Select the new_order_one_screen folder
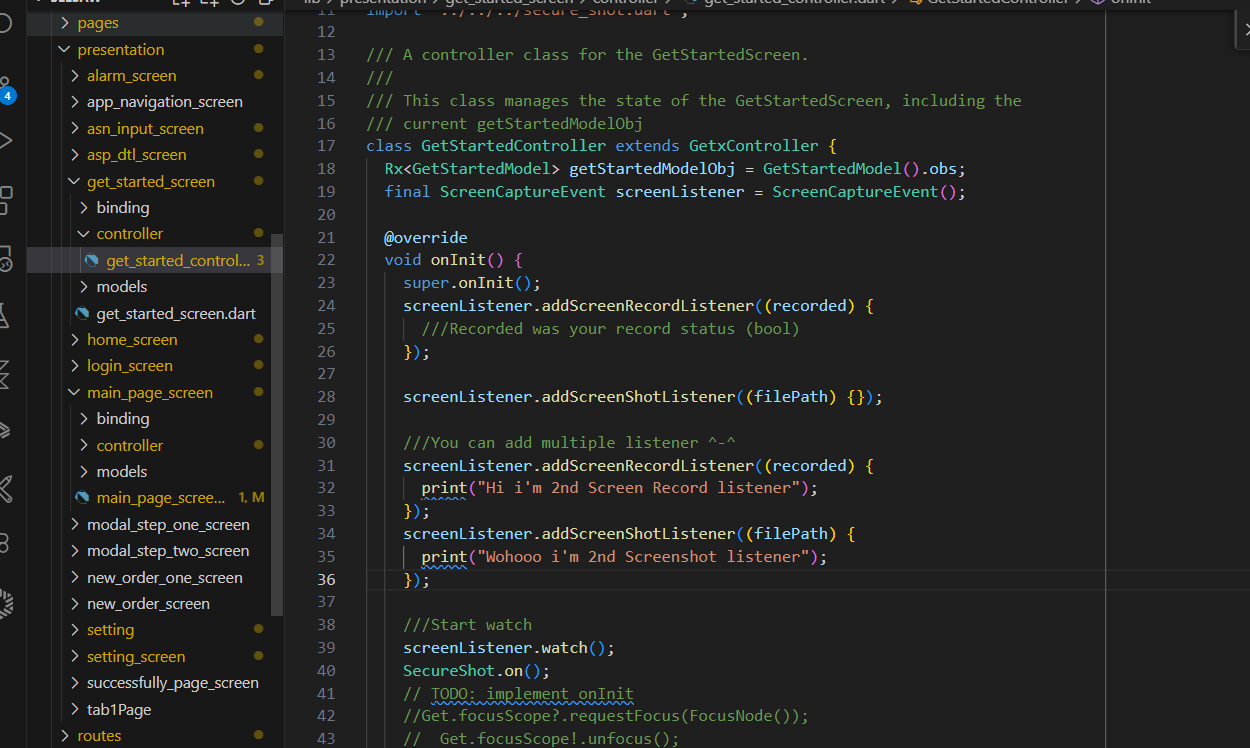 click(x=165, y=577)
